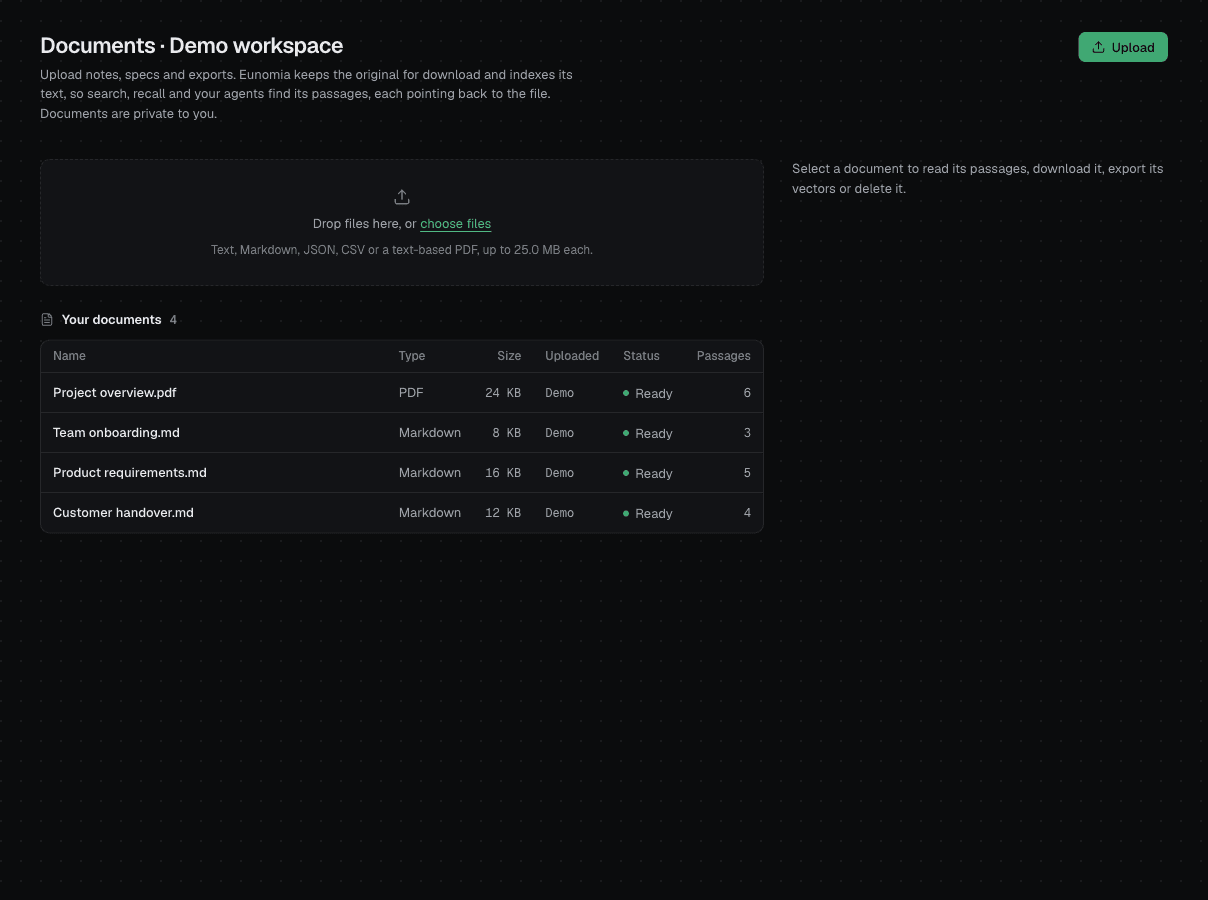Click the file dropzone area
The width and height of the screenshot is (1208, 900).
(402, 222)
